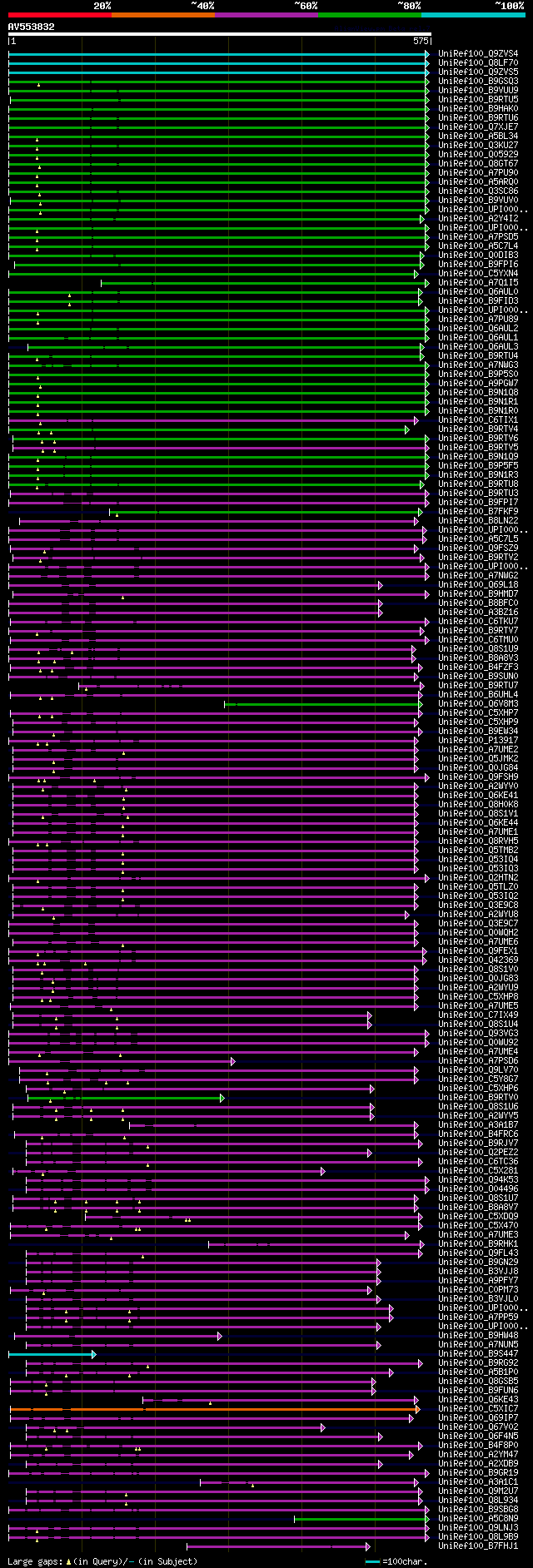Open hit UniRef100_B9RTV0
533x1568 pixels.
[478, 1097]
